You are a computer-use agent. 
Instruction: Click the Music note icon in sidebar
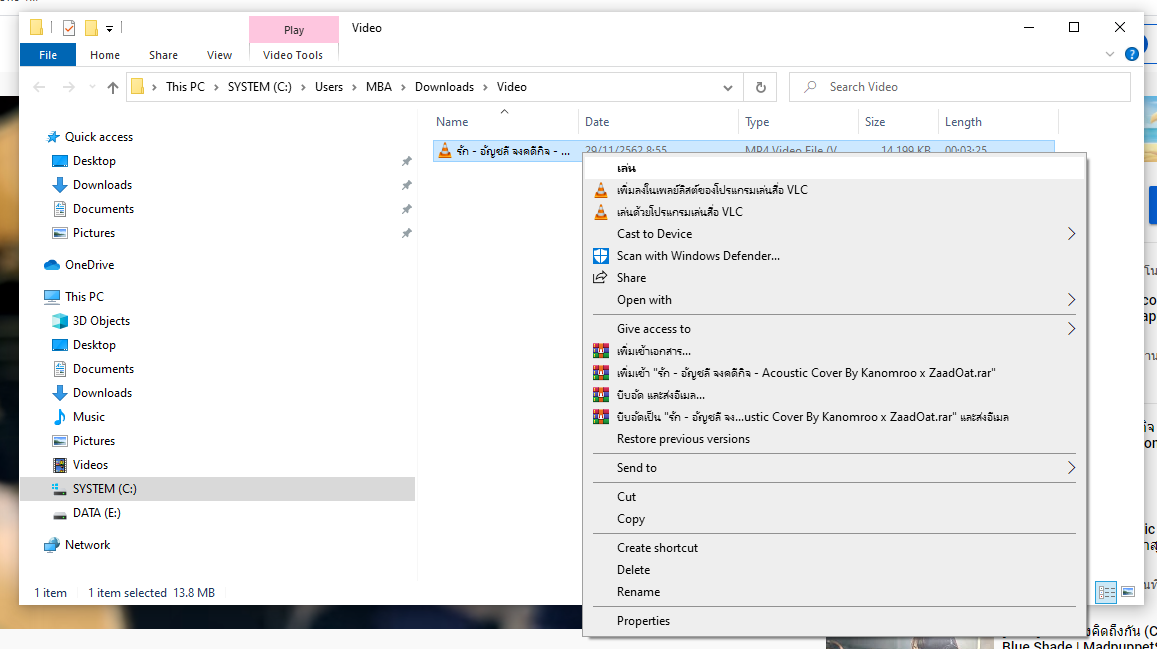(60, 417)
